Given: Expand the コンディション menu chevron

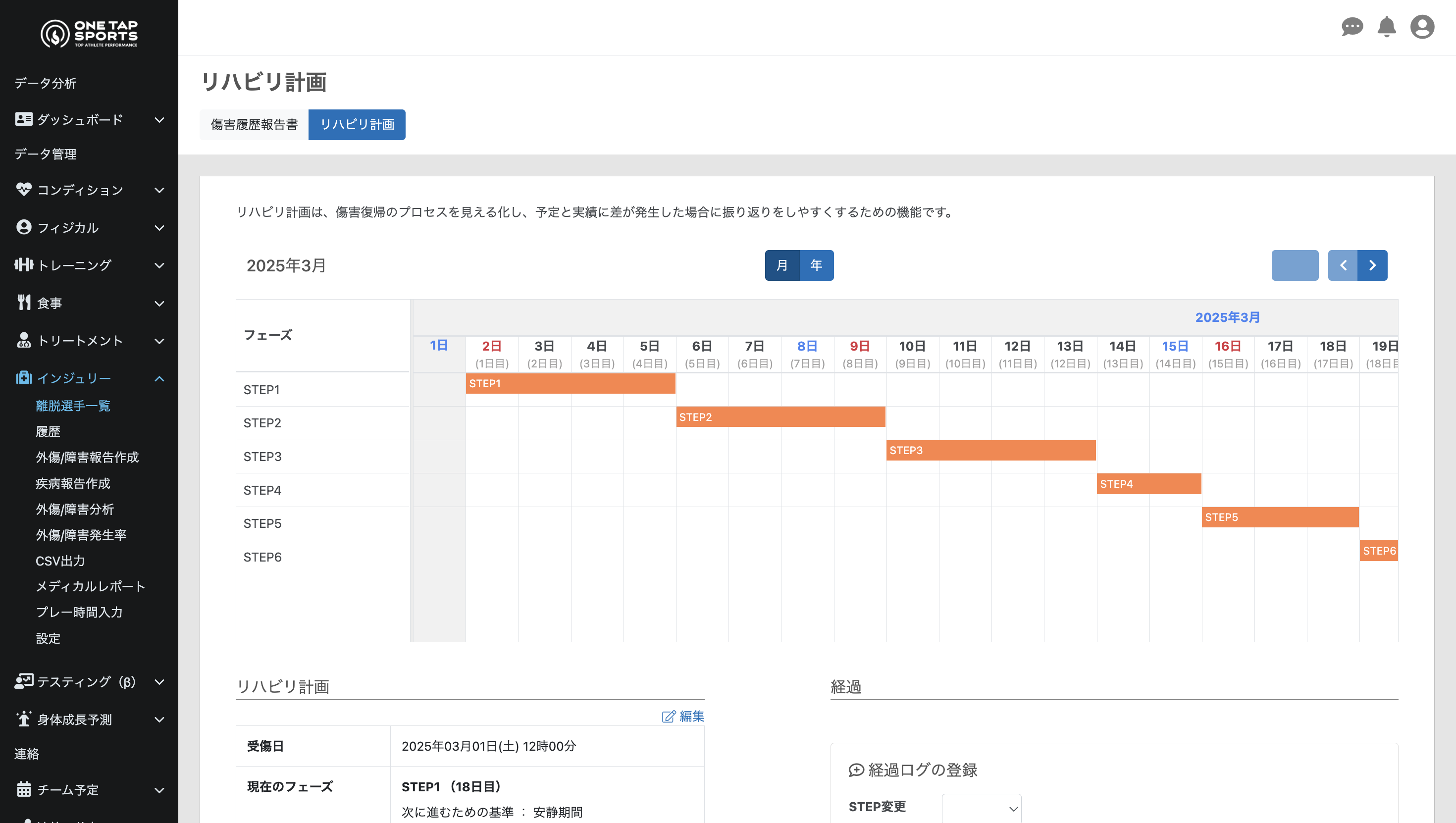Looking at the screenshot, I should [159, 190].
